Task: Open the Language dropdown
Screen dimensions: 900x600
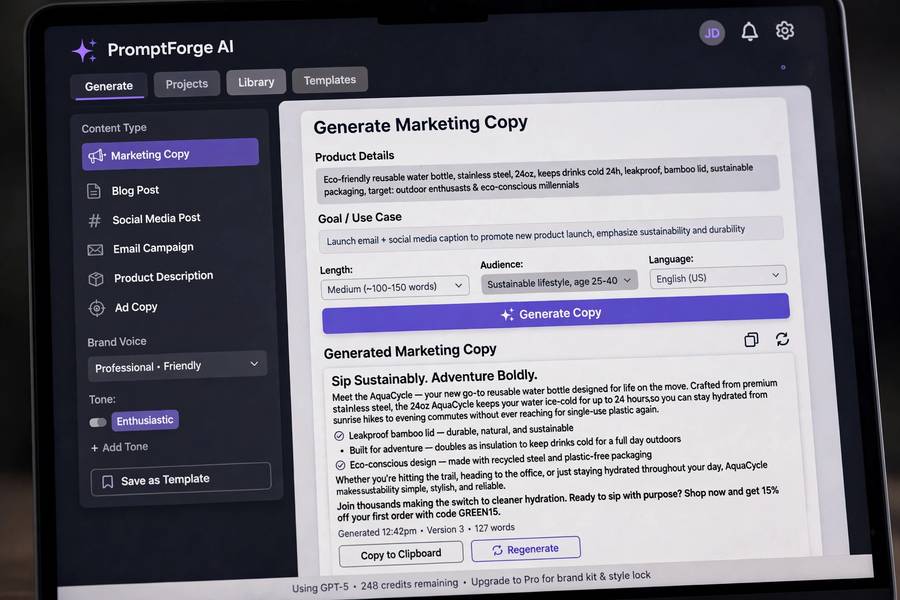Action: 717,277
